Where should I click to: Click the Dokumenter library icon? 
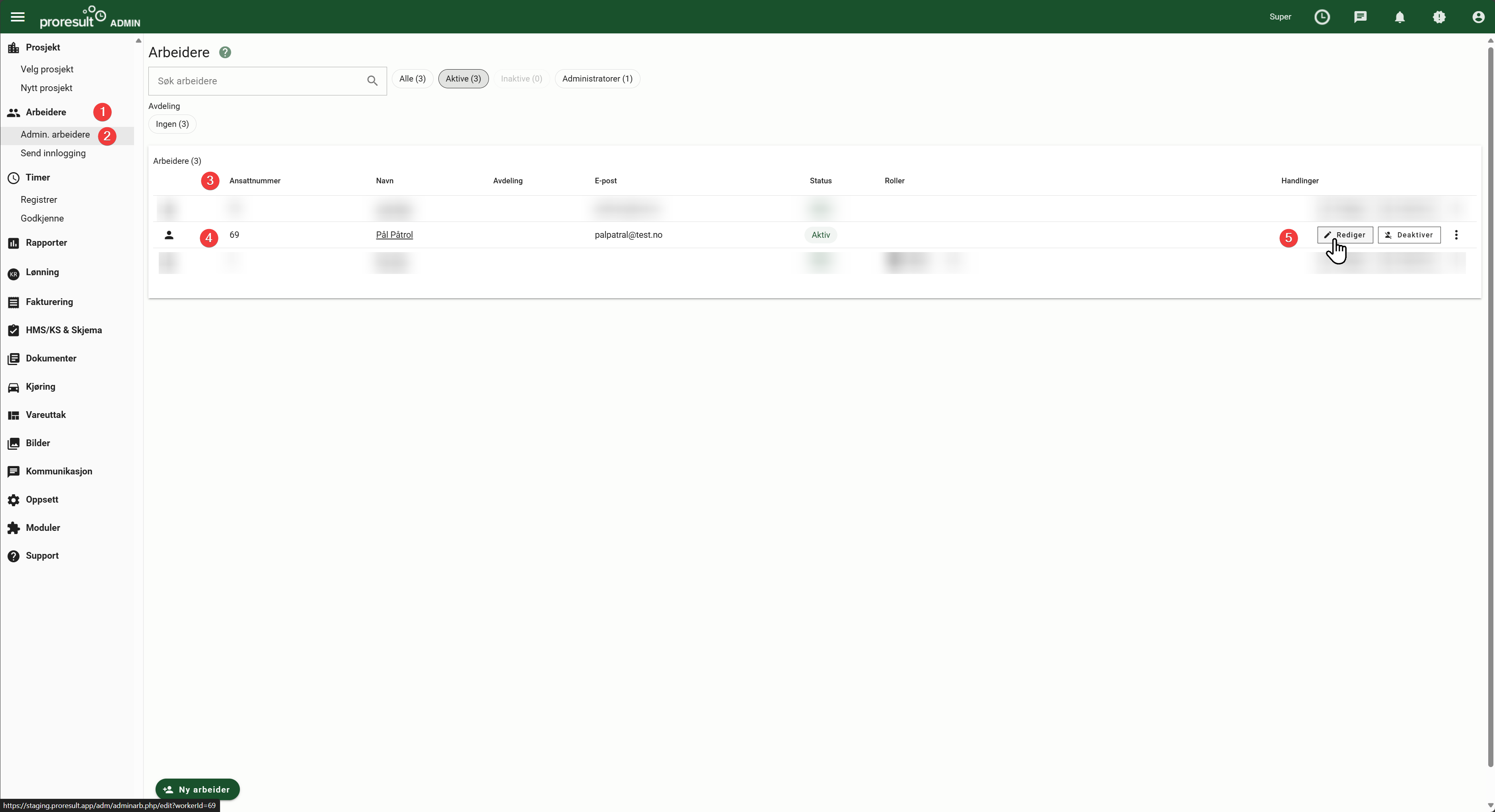14,359
